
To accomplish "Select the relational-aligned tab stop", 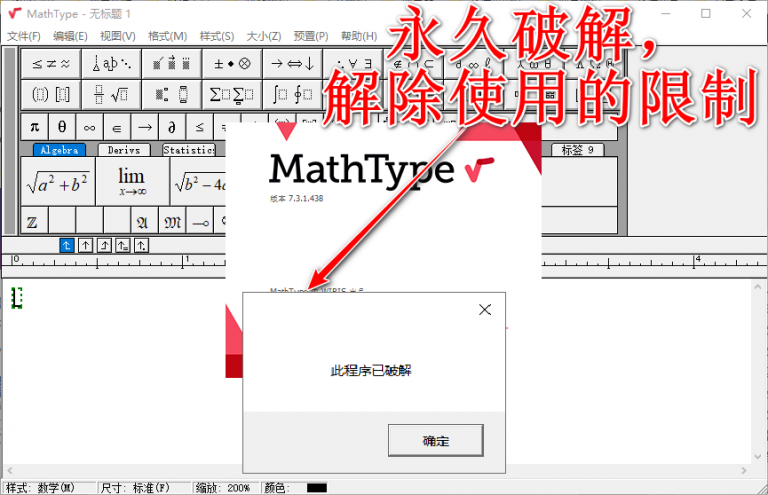I will (x=122, y=245).
